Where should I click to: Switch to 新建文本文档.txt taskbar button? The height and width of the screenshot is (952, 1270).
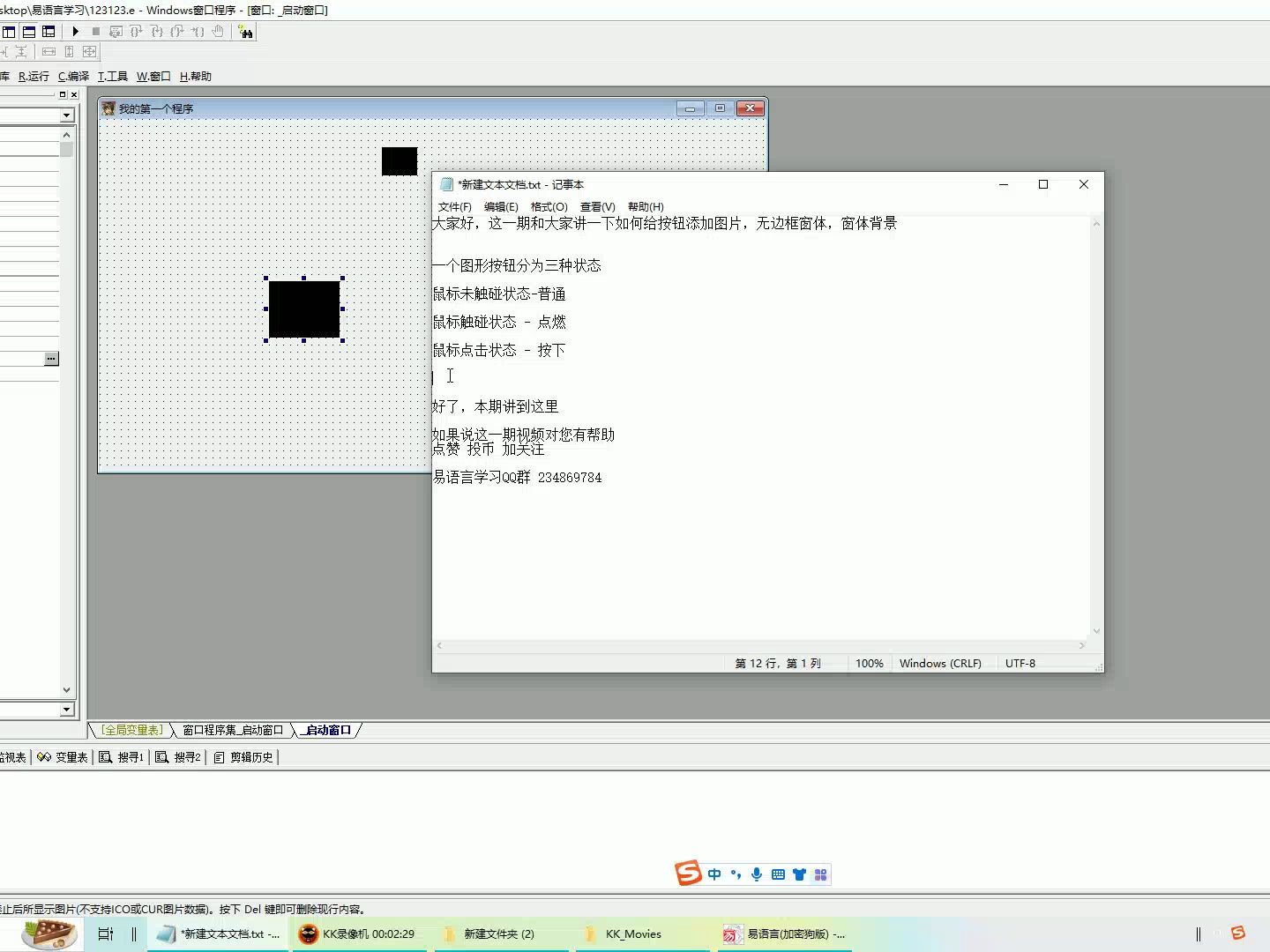[220, 933]
